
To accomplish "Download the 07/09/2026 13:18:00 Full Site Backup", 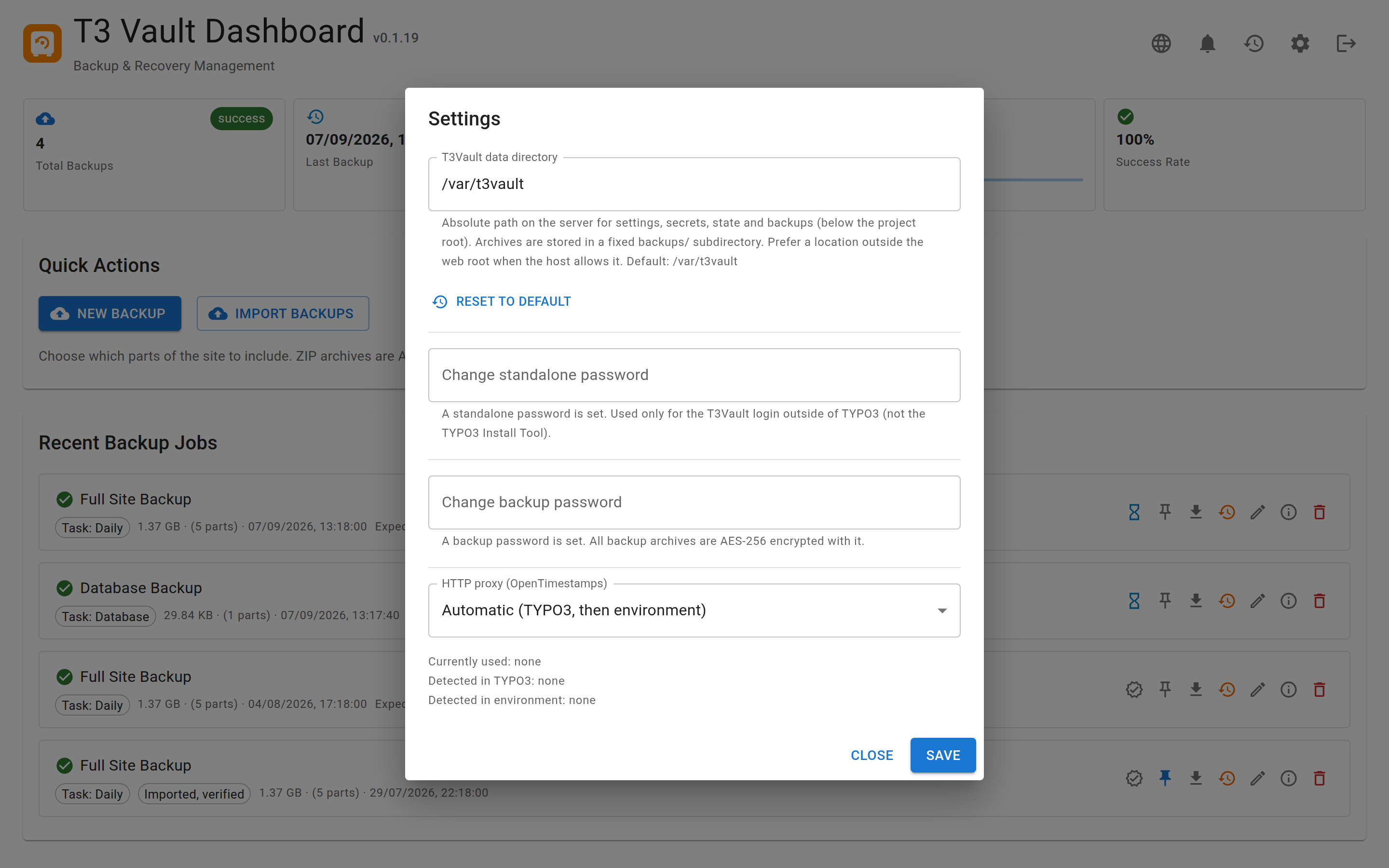I will tap(1196, 512).
